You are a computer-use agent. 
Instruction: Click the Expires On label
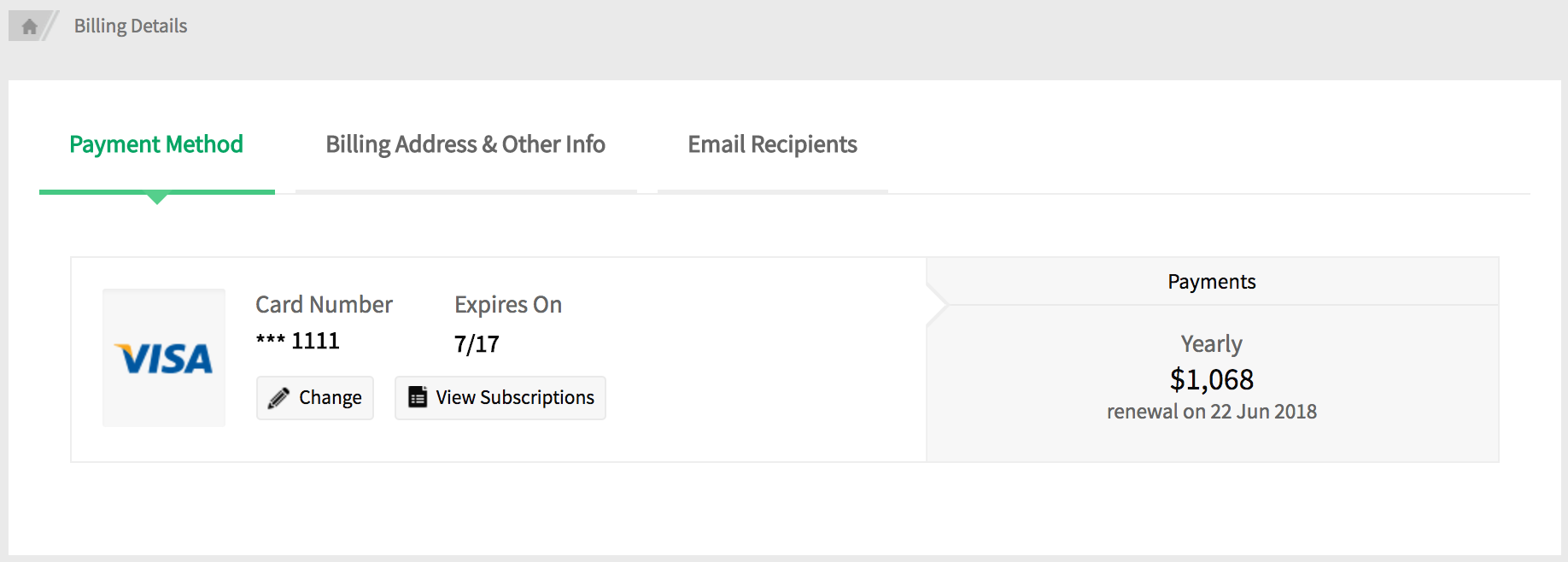(x=508, y=305)
